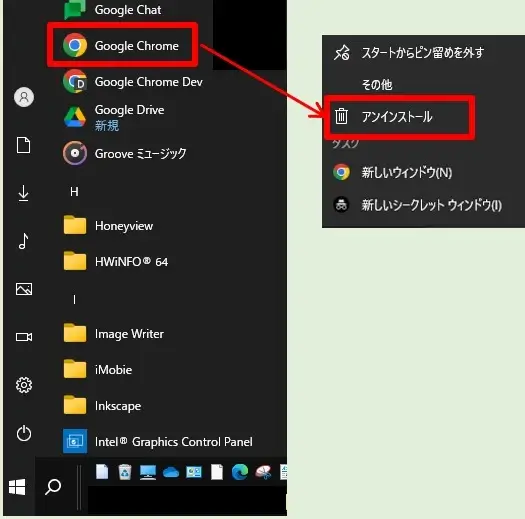525x519 pixels.
Task: Click the Power icon
Action: pyautogui.click(x=24, y=433)
